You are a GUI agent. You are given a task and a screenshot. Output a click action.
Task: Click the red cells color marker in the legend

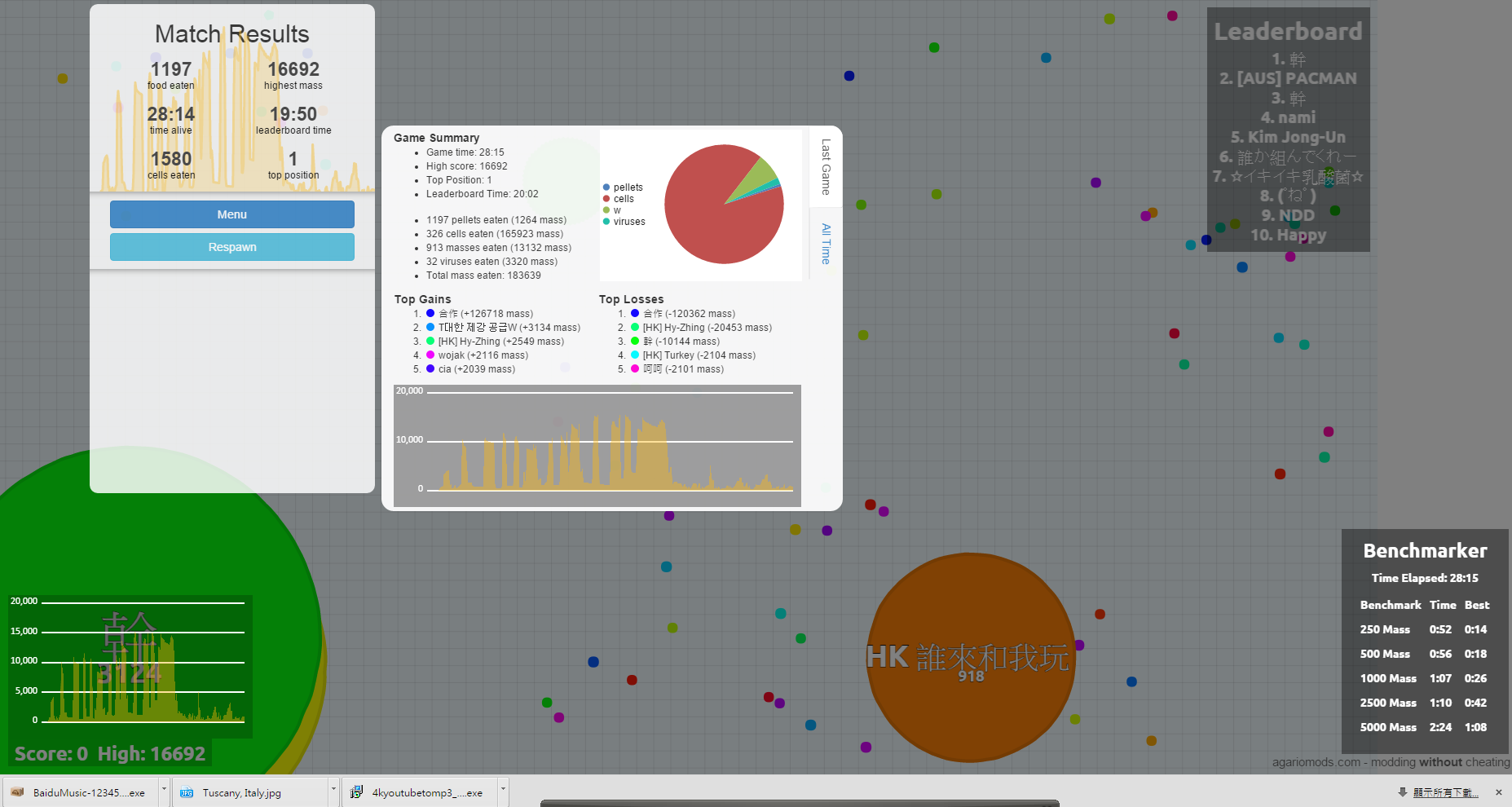606,198
